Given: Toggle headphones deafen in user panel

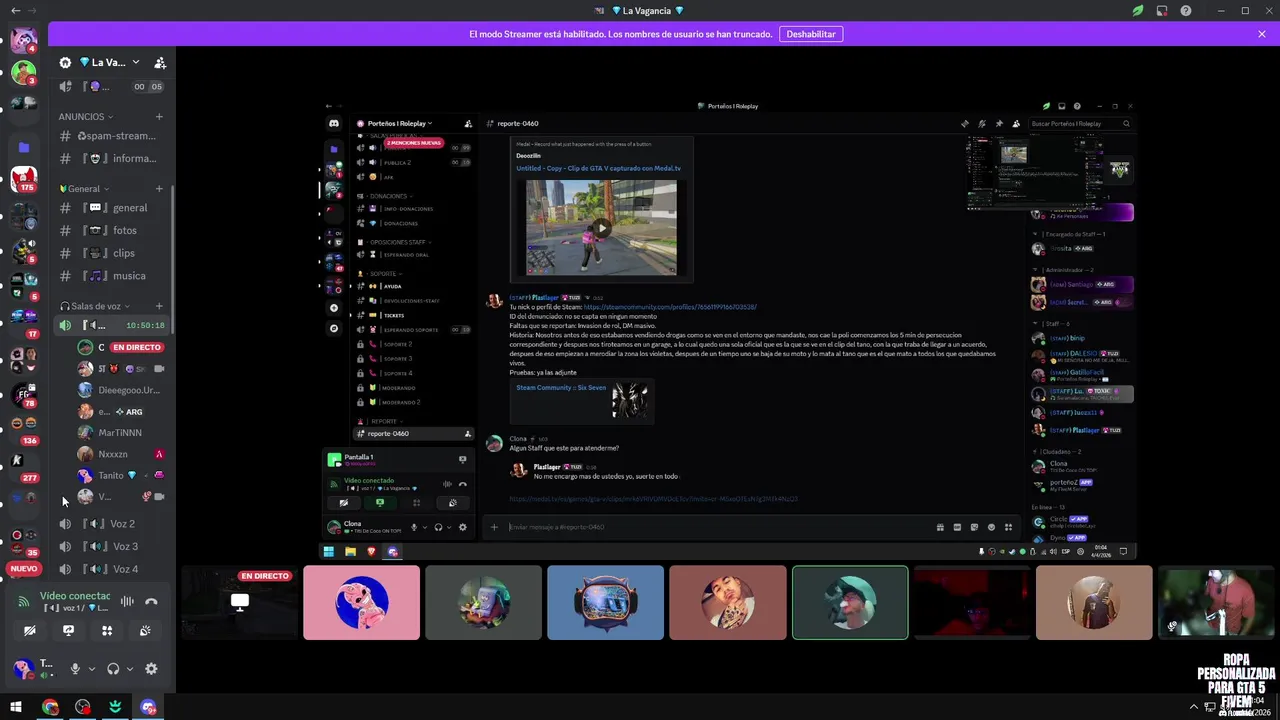Looking at the screenshot, I should 113,669.
